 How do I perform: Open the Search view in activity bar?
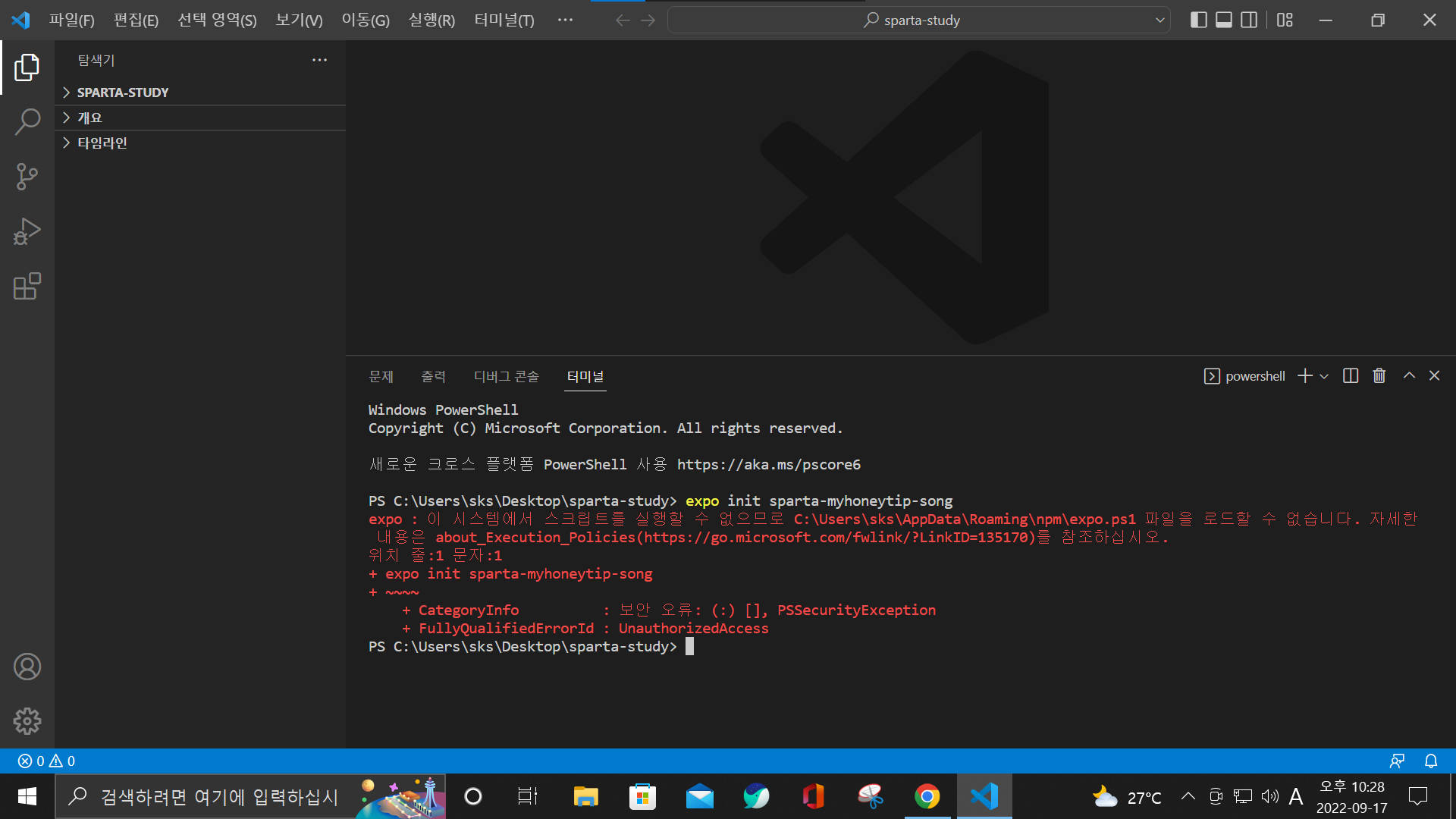(x=27, y=121)
